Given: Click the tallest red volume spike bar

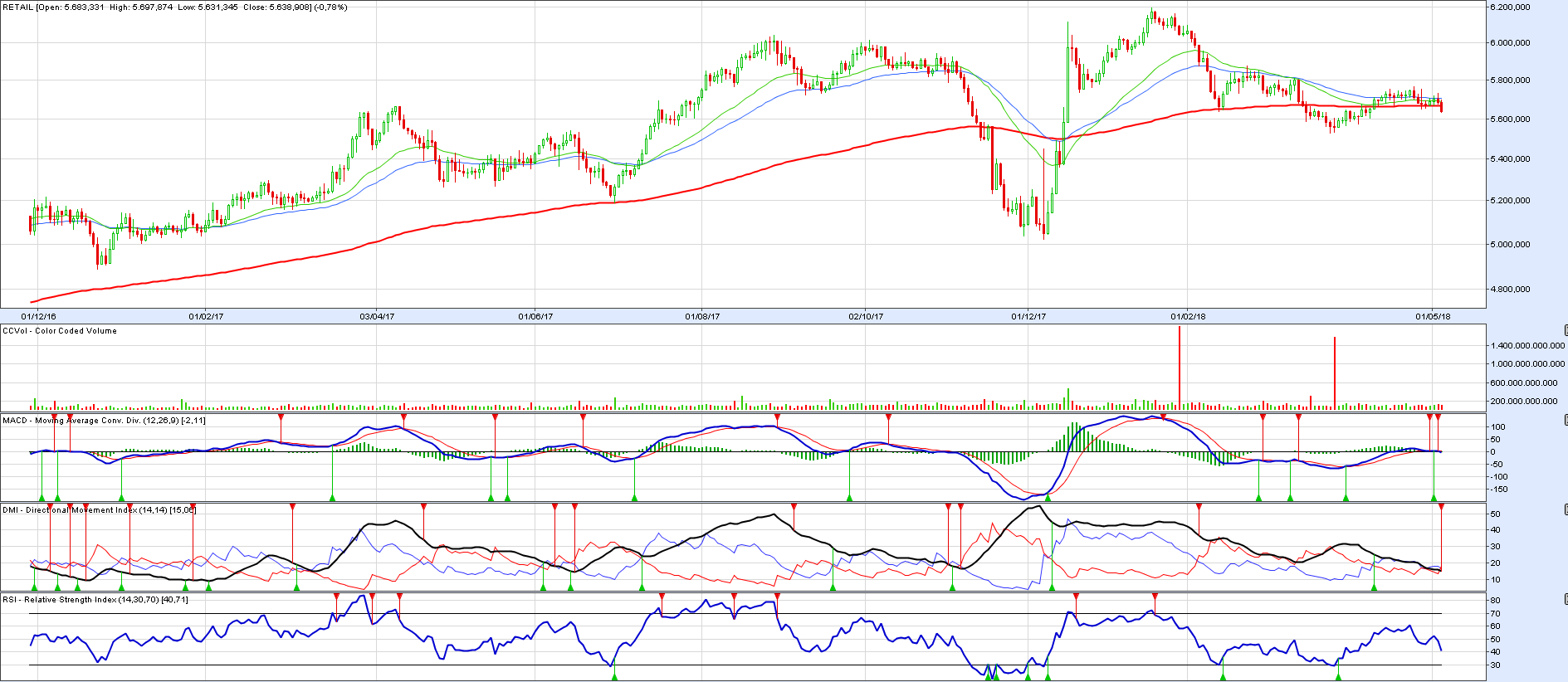Looking at the screenshot, I should [1180, 368].
